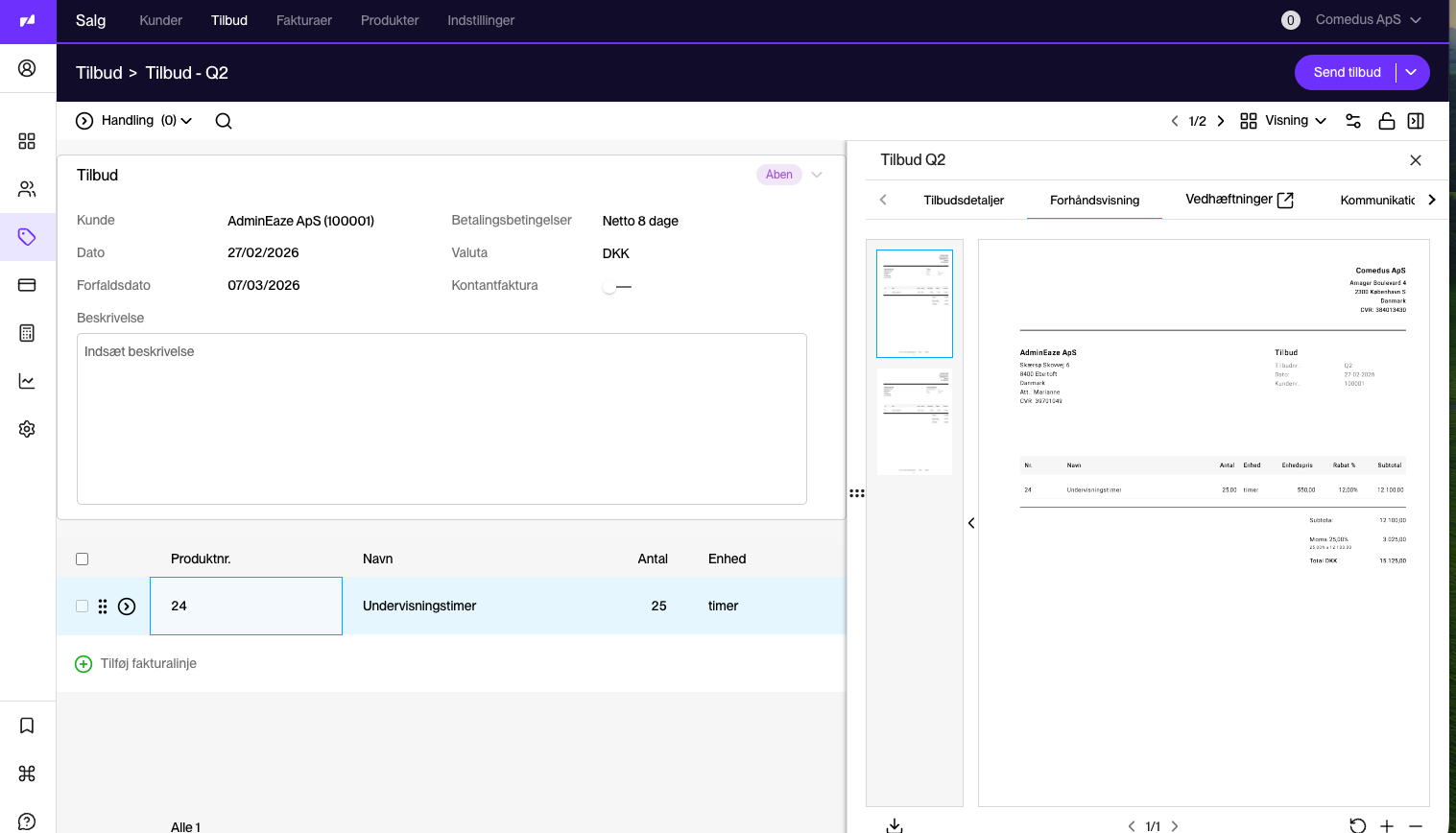Click the unlock padlock icon
The image size is (1456, 833).
1386,121
